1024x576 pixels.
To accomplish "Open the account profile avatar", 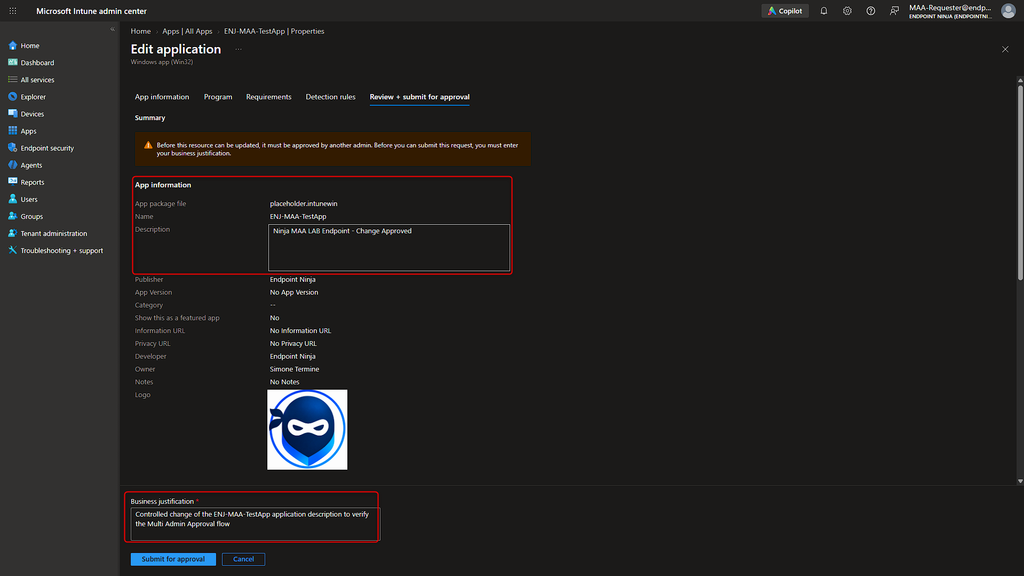I will [1008, 11].
